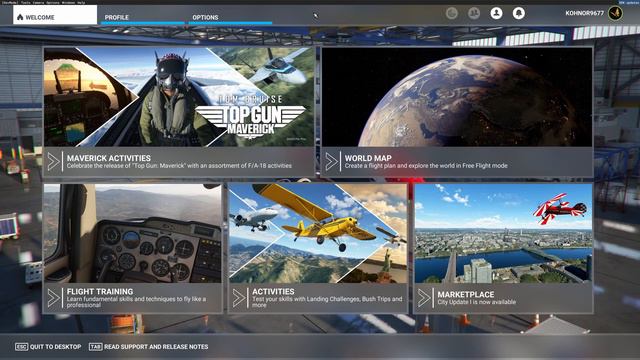
Task: Click the cockpit Flight Training image
Action: point(133,233)
